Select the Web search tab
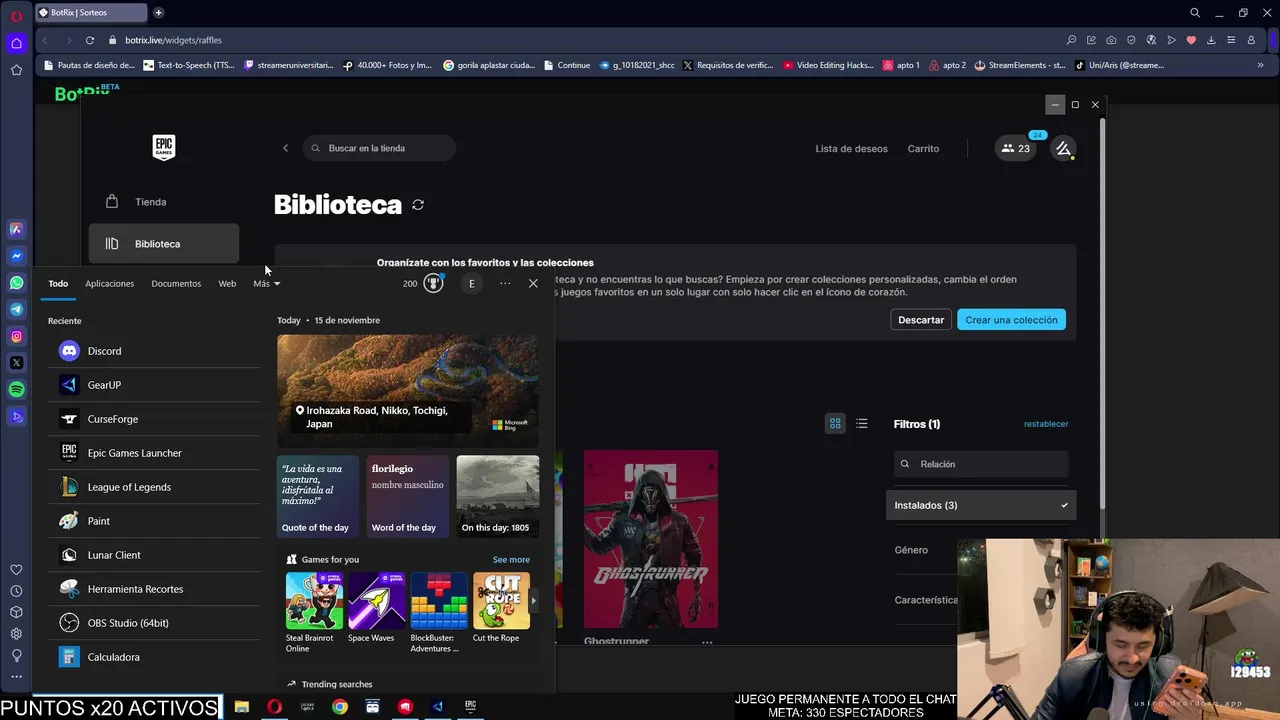 tap(227, 284)
